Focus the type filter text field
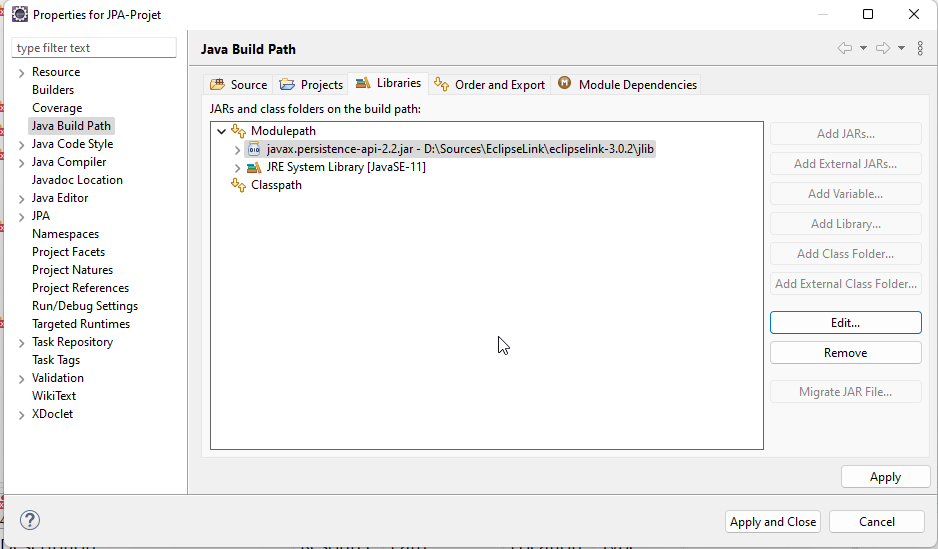Viewport: 938px width, 549px height. [x=94, y=48]
